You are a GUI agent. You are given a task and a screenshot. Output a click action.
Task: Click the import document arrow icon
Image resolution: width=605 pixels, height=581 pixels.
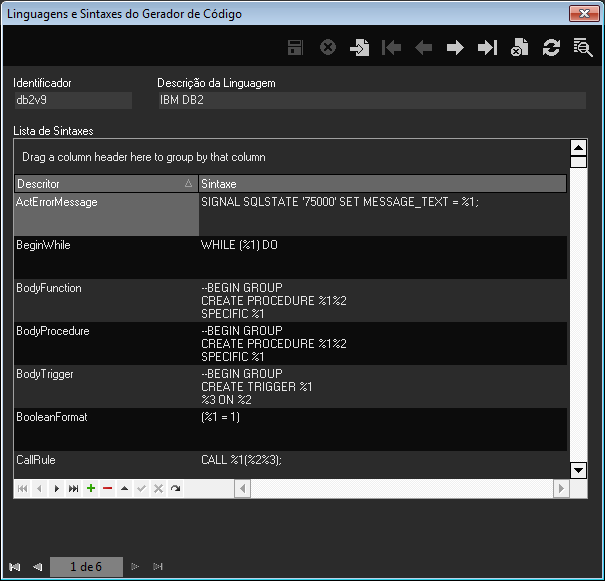(359, 48)
